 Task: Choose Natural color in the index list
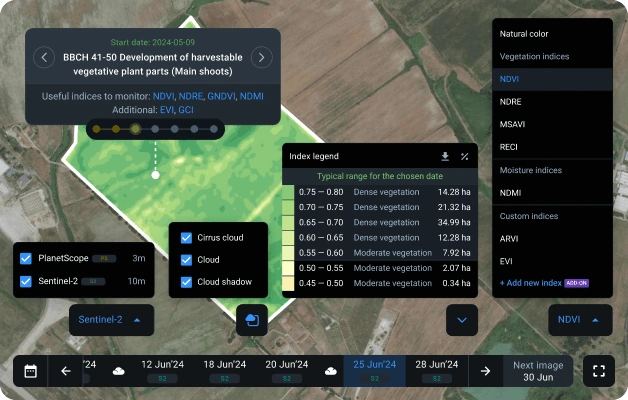[525, 34]
